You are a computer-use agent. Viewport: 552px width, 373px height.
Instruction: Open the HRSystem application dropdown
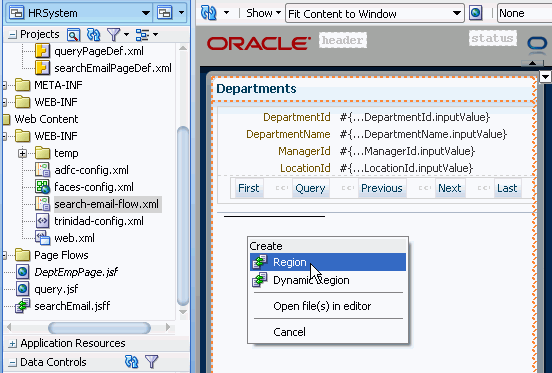click(146, 13)
